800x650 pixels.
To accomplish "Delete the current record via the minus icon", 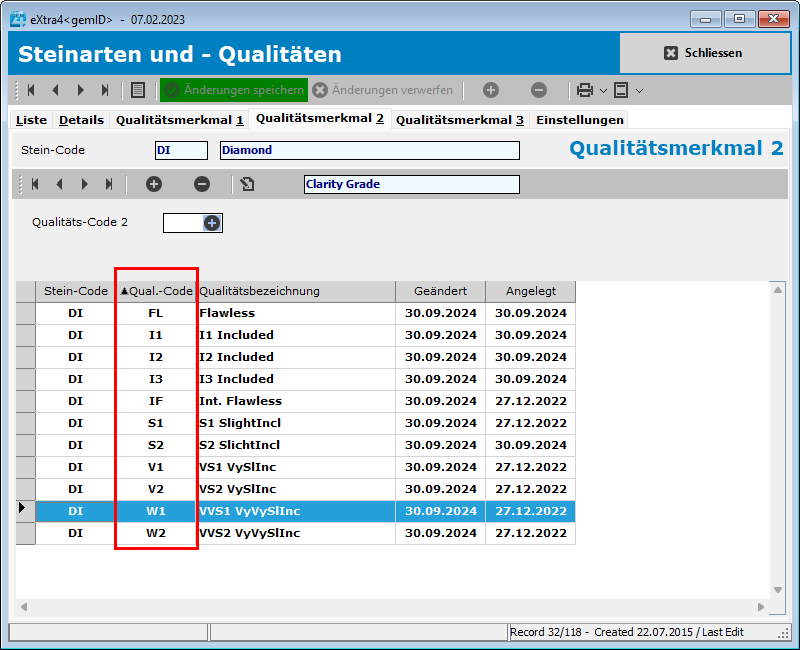I will (538, 91).
